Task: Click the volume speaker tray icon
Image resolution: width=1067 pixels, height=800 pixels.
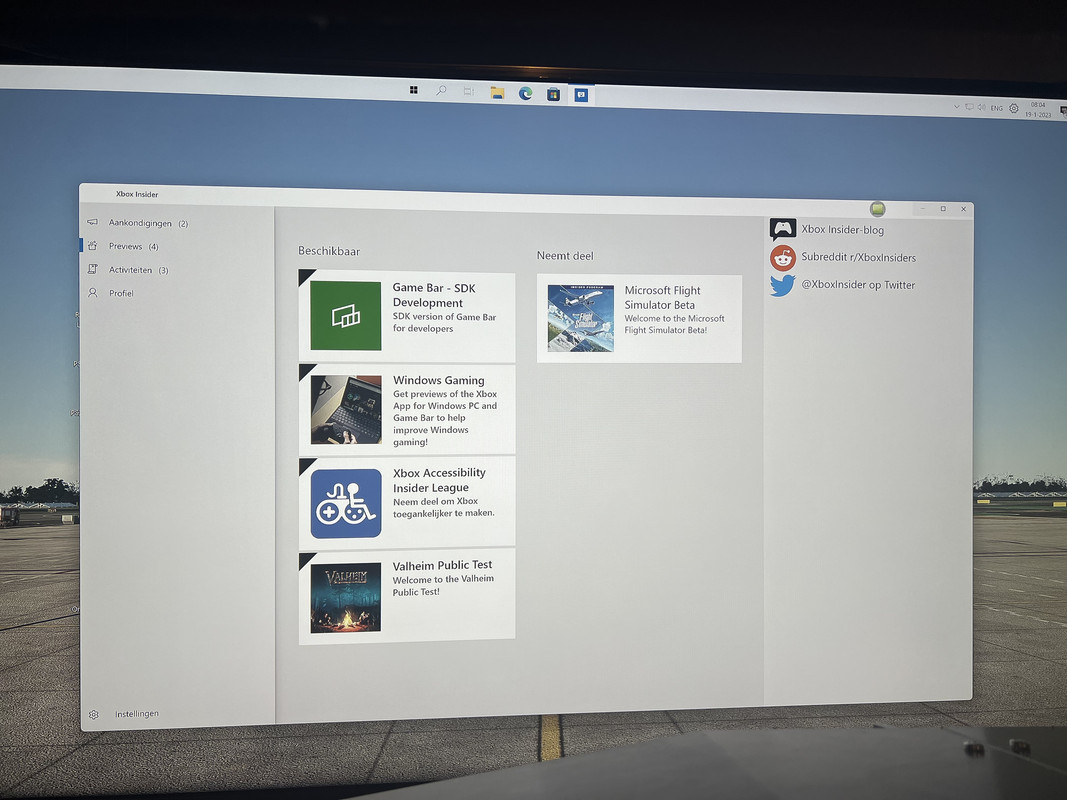Action: [982, 107]
